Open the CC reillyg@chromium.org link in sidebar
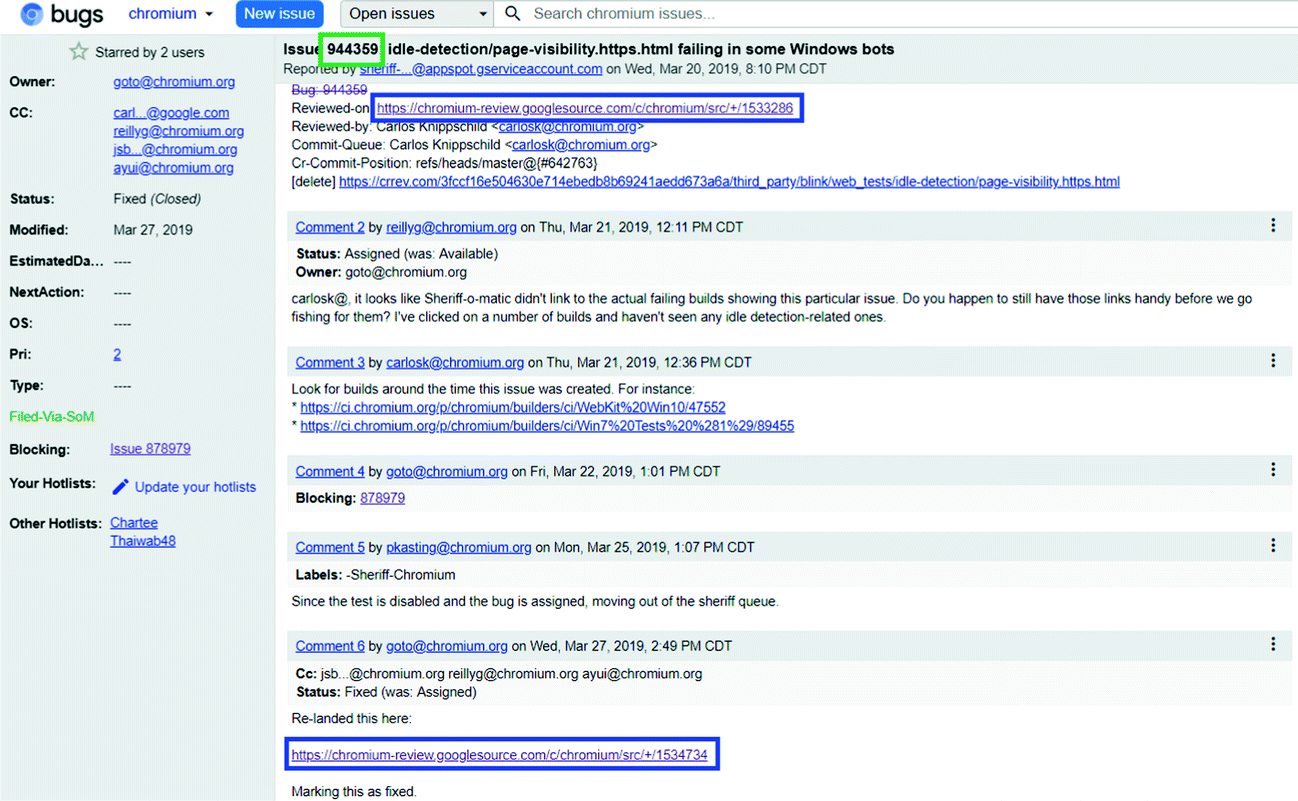 (178, 131)
